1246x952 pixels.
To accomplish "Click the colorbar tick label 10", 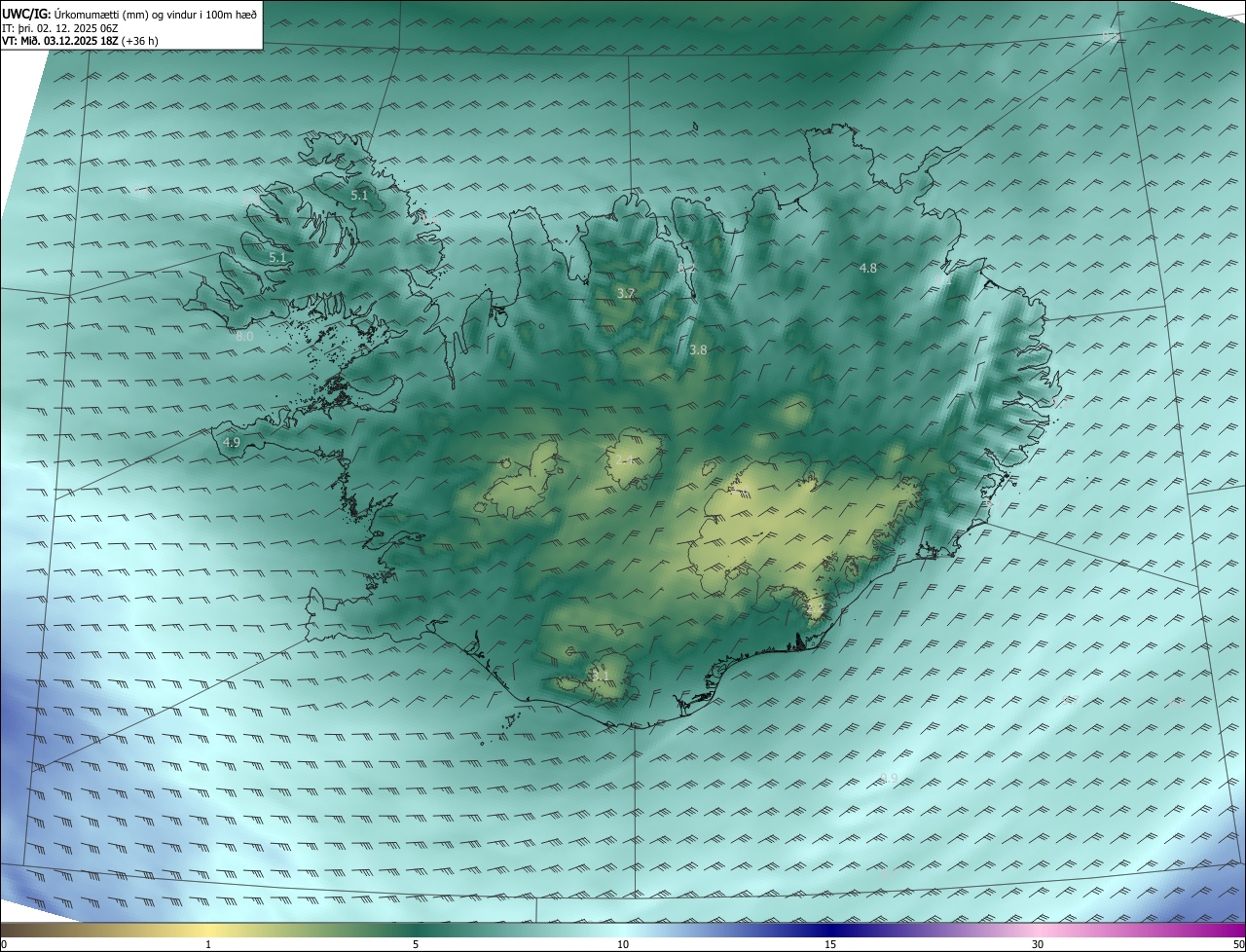I will pos(623,944).
